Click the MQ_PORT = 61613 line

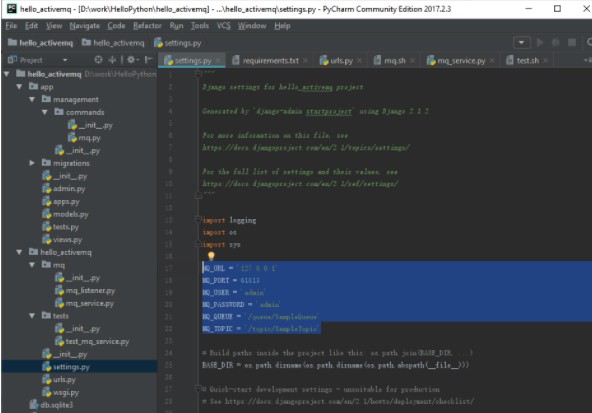pos(231,280)
